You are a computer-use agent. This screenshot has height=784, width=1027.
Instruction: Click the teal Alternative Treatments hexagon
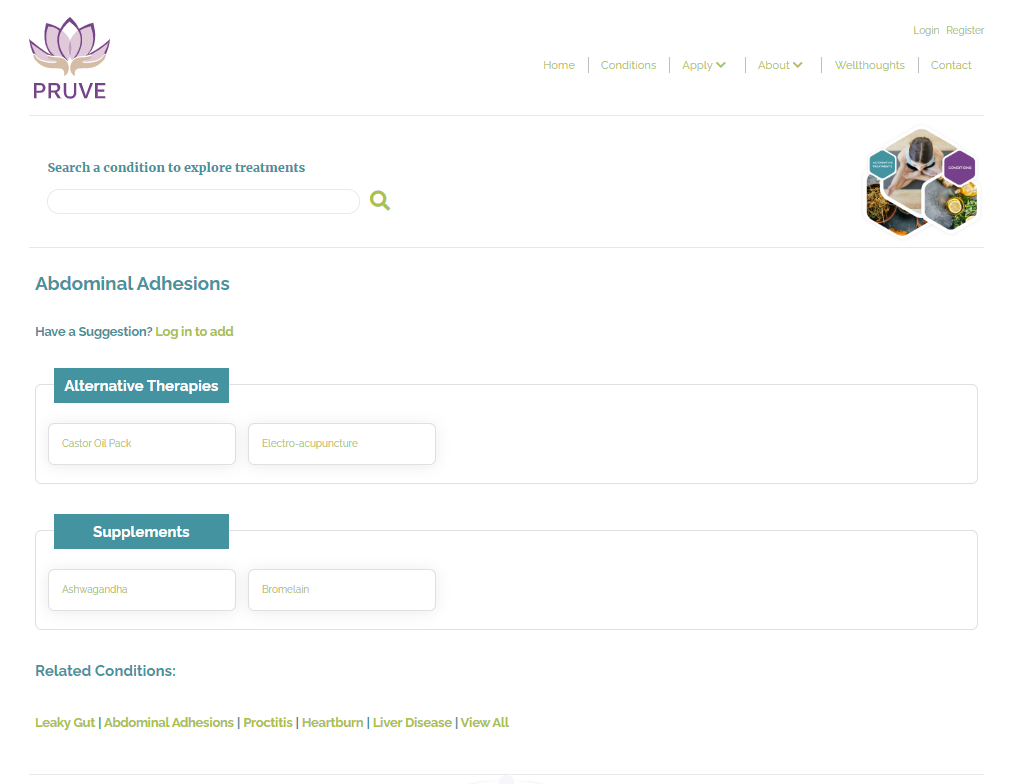(882, 164)
